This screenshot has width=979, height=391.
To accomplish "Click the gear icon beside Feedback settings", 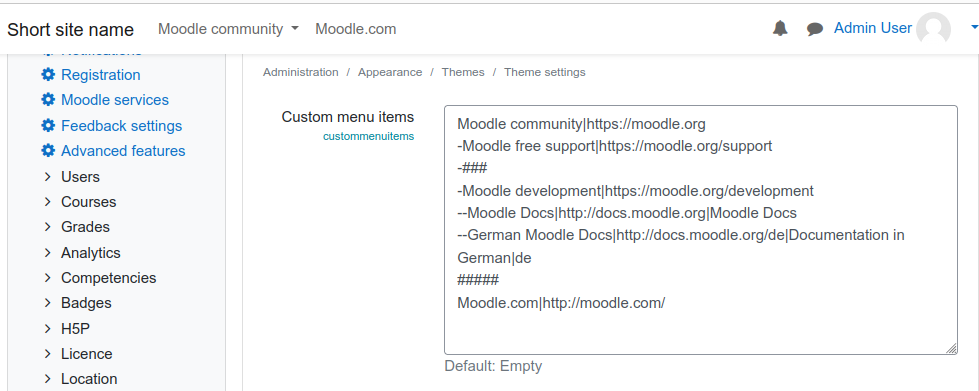I will [x=48, y=126].
